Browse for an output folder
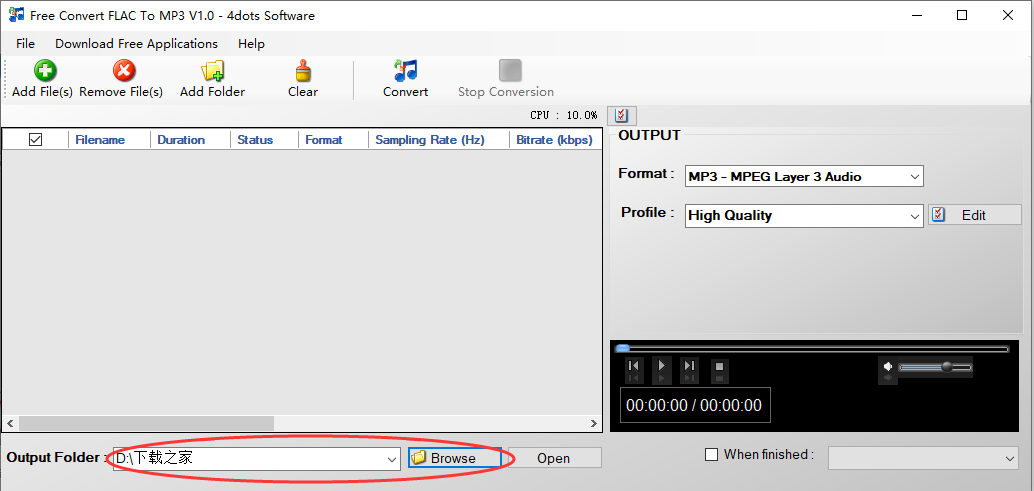The width and height of the screenshot is (1034, 491). pyautogui.click(x=455, y=458)
